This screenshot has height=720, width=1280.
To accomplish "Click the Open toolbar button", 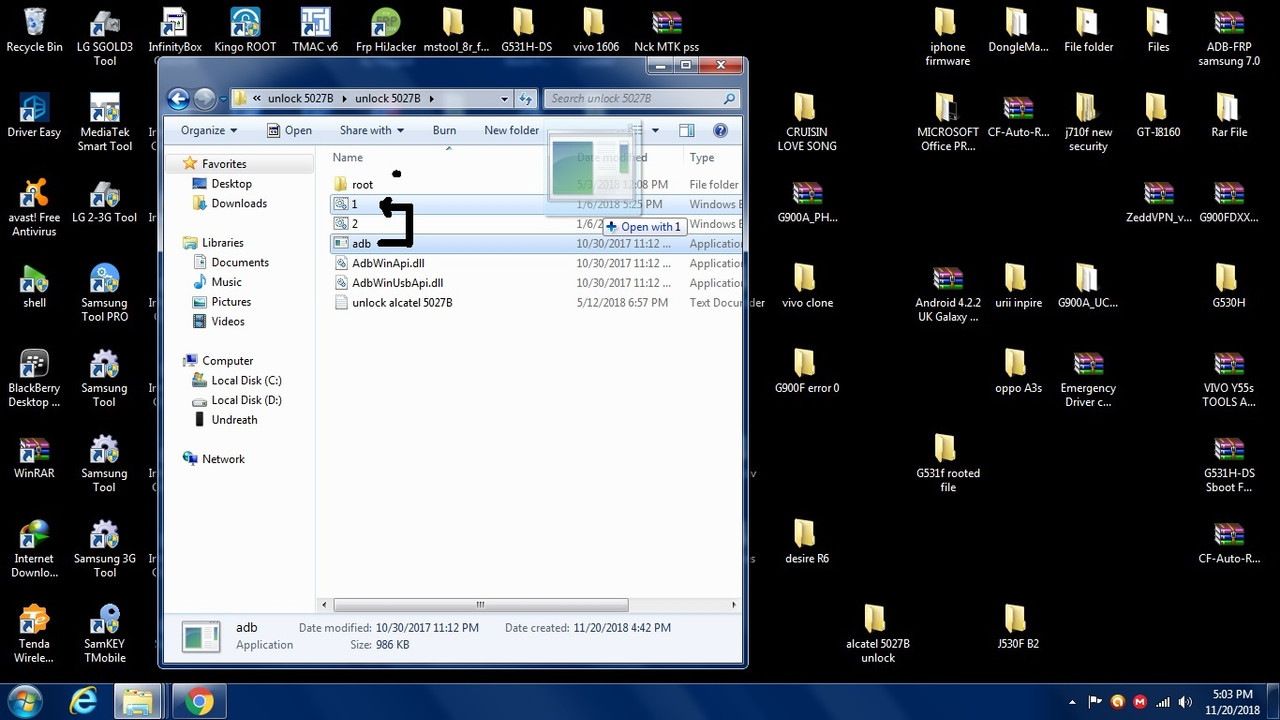I will pyautogui.click(x=289, y=130).
